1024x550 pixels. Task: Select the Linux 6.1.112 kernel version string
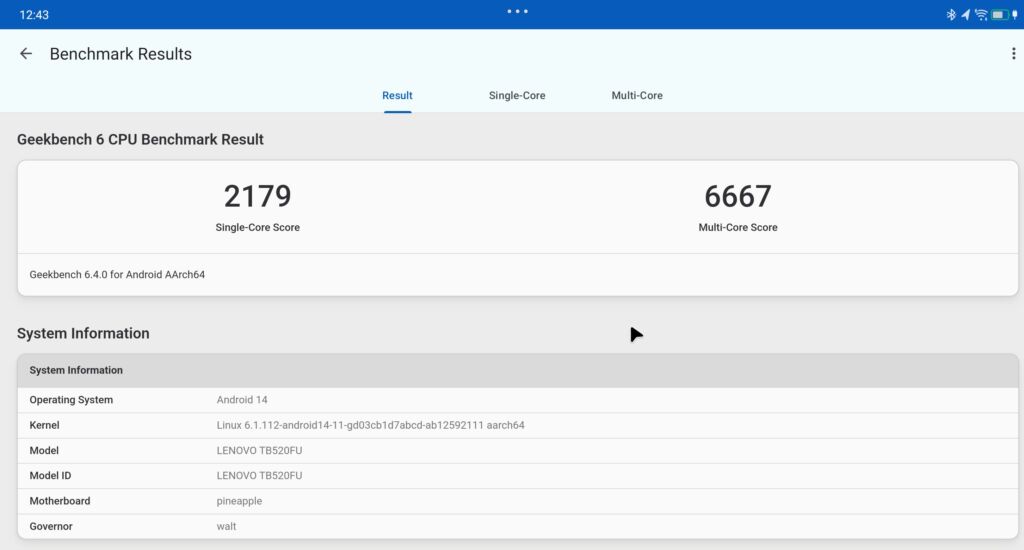coord(370,425)
